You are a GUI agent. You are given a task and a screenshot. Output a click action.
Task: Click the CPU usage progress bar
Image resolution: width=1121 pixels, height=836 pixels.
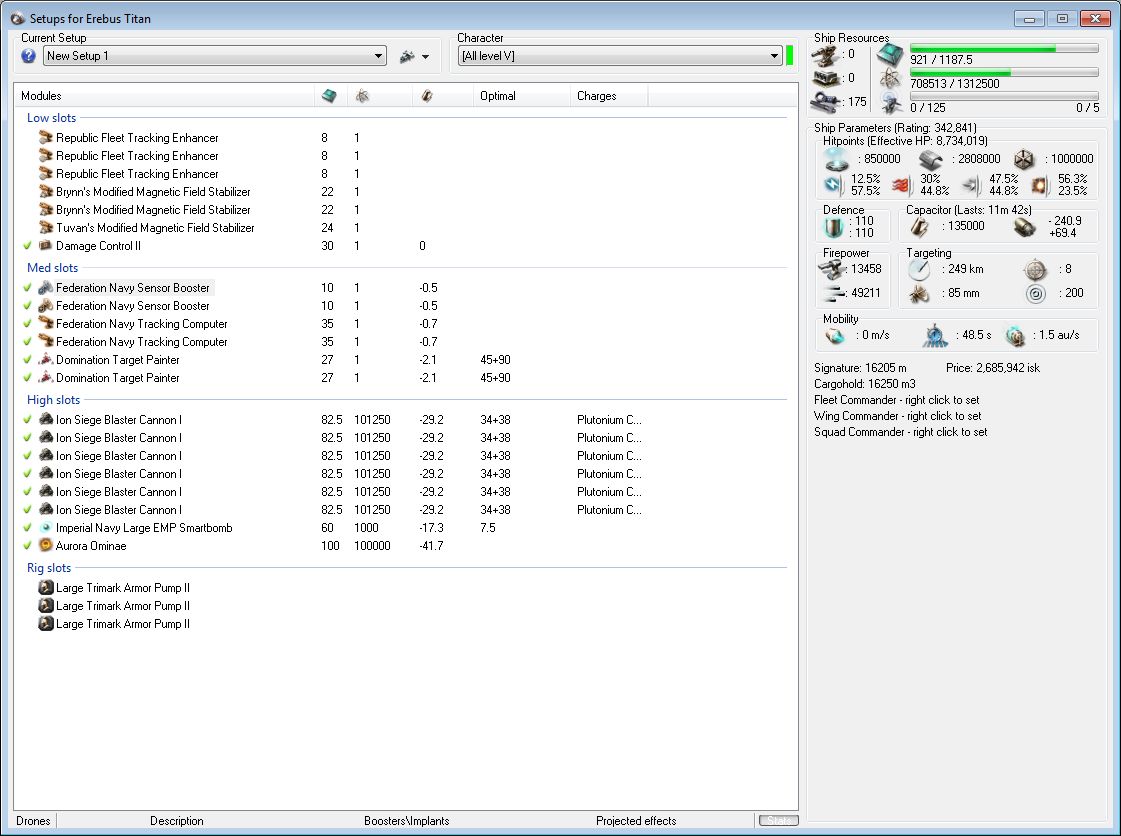point(1003,48)
